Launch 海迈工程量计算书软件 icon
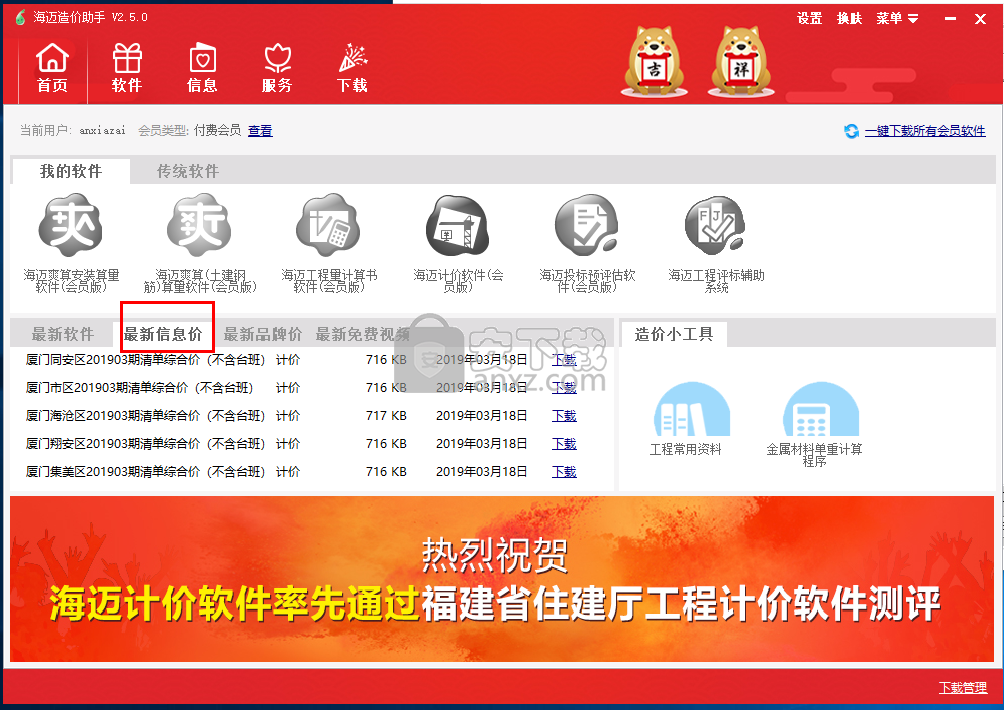This screenshot has width=1004, height=710. [328, 225]
